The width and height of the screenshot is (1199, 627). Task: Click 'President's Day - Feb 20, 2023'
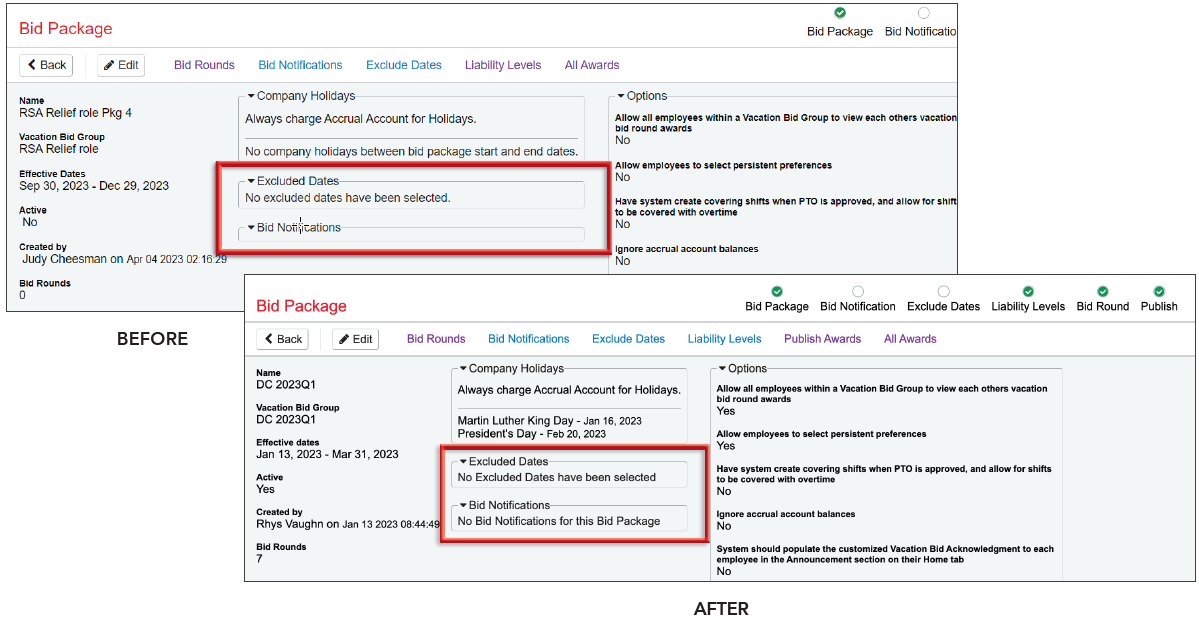[531, 434]
